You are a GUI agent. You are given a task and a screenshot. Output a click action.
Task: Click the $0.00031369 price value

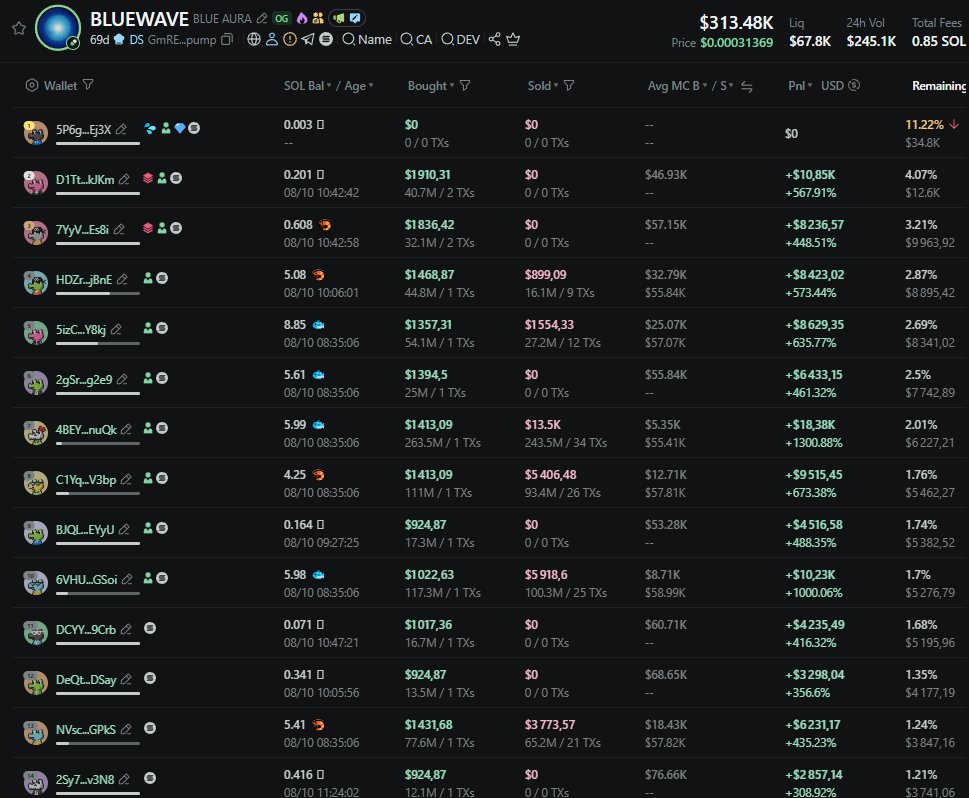tap(736, 43)
